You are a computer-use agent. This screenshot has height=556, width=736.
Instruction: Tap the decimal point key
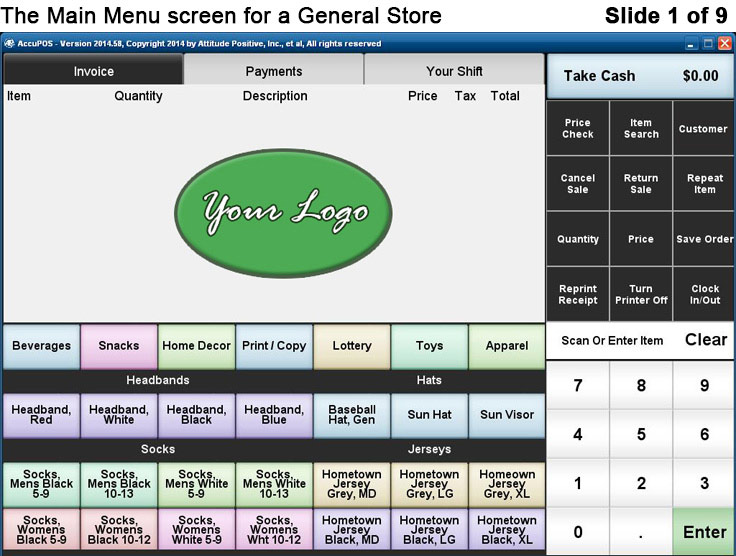coord(641,532)
